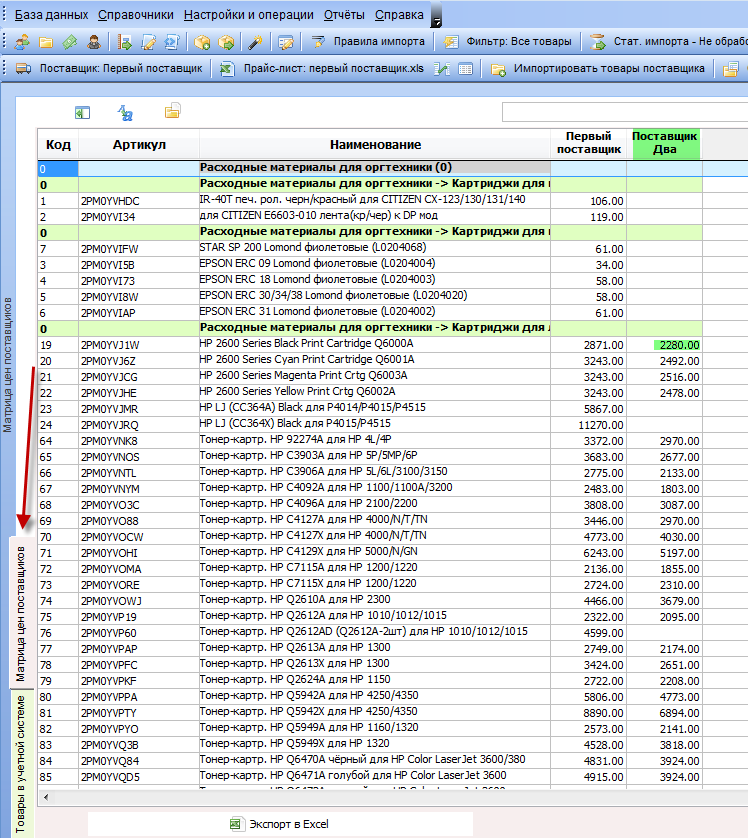Switch to 'Товары в учетной системе' tab

coord(21,764)
